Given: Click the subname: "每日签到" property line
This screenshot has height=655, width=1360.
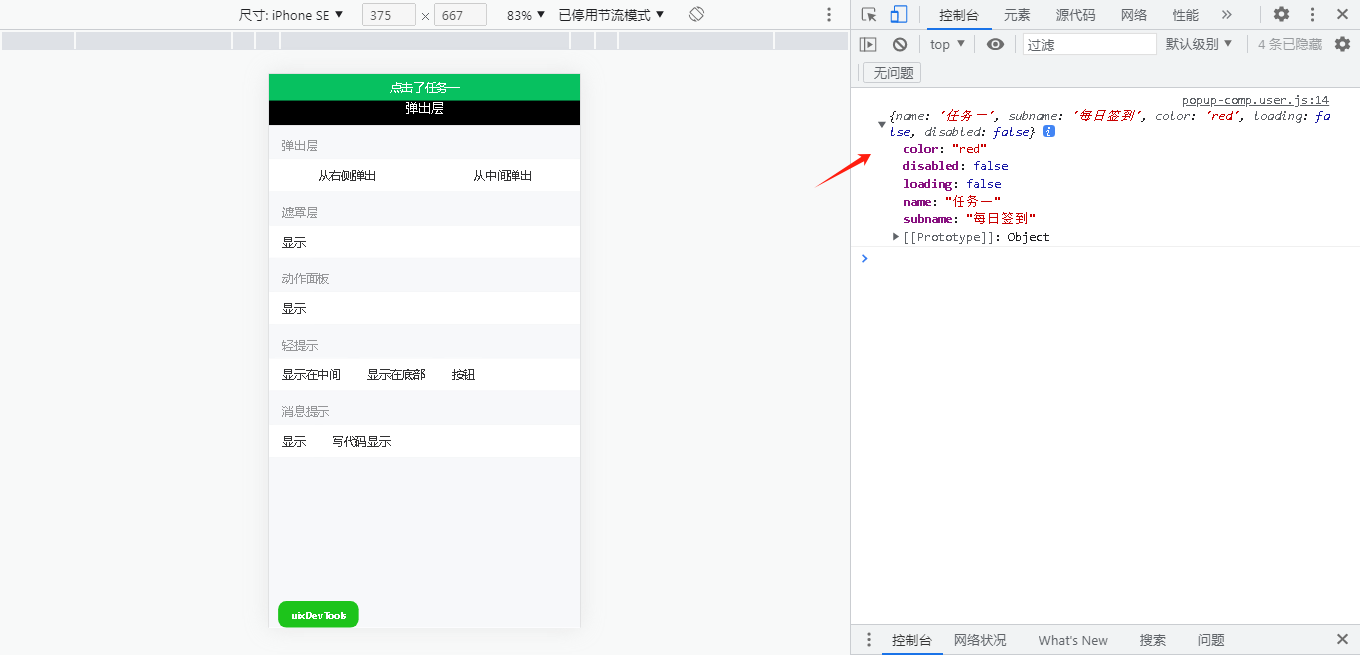Looking at the screenshot, I should tap(969, 219).
